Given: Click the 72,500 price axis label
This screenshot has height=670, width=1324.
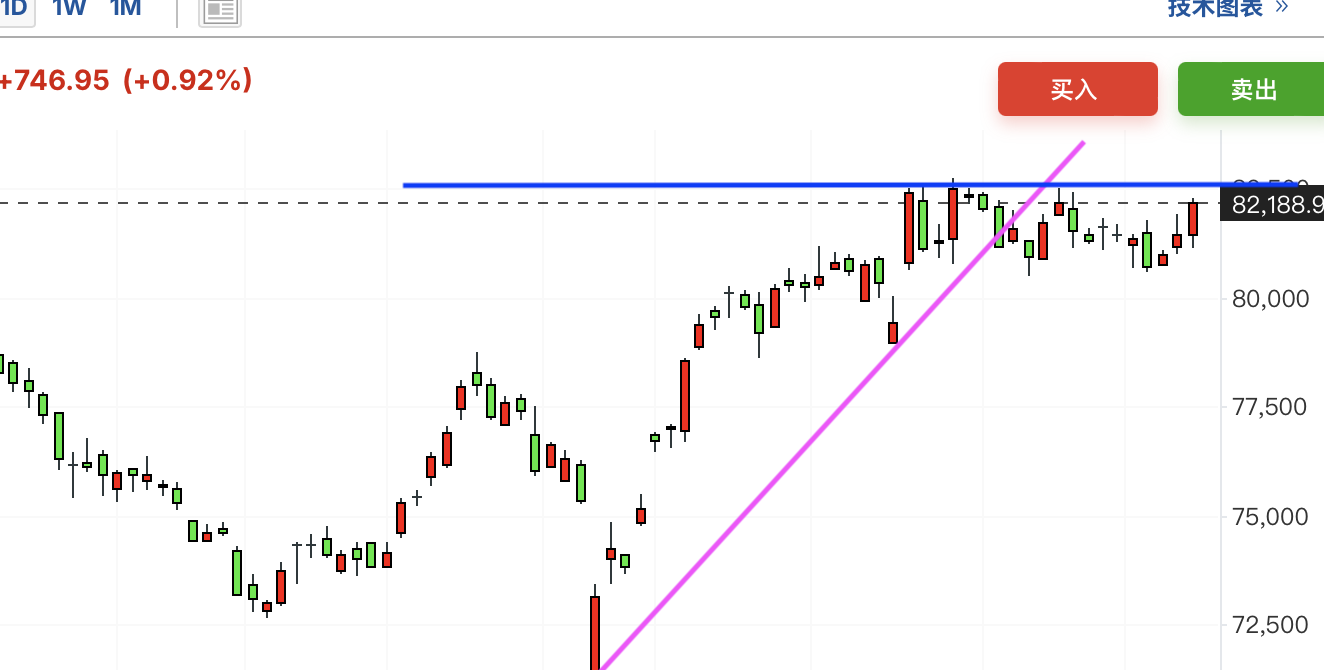Looking at the screenshot, I should coord(1266,625).
